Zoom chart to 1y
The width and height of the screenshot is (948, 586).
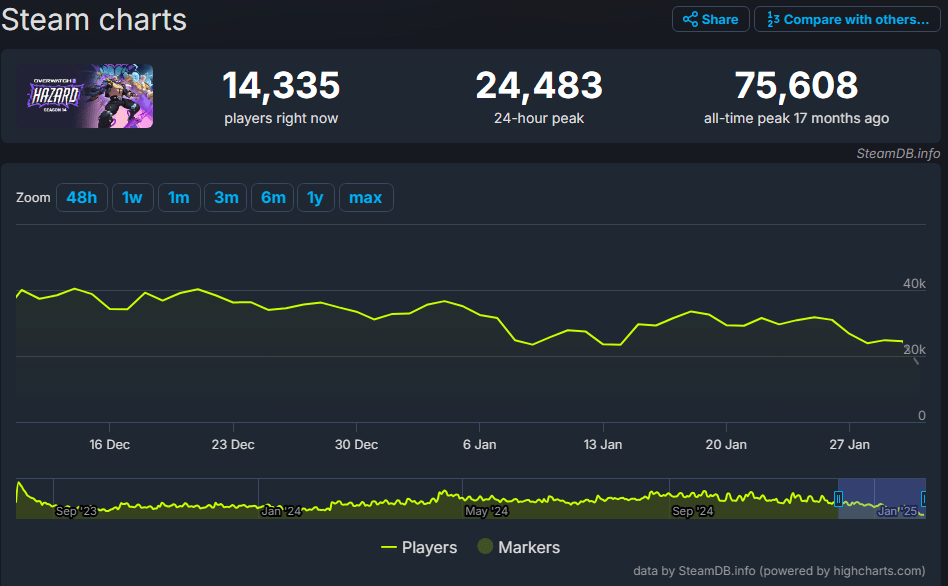point(316,198)
